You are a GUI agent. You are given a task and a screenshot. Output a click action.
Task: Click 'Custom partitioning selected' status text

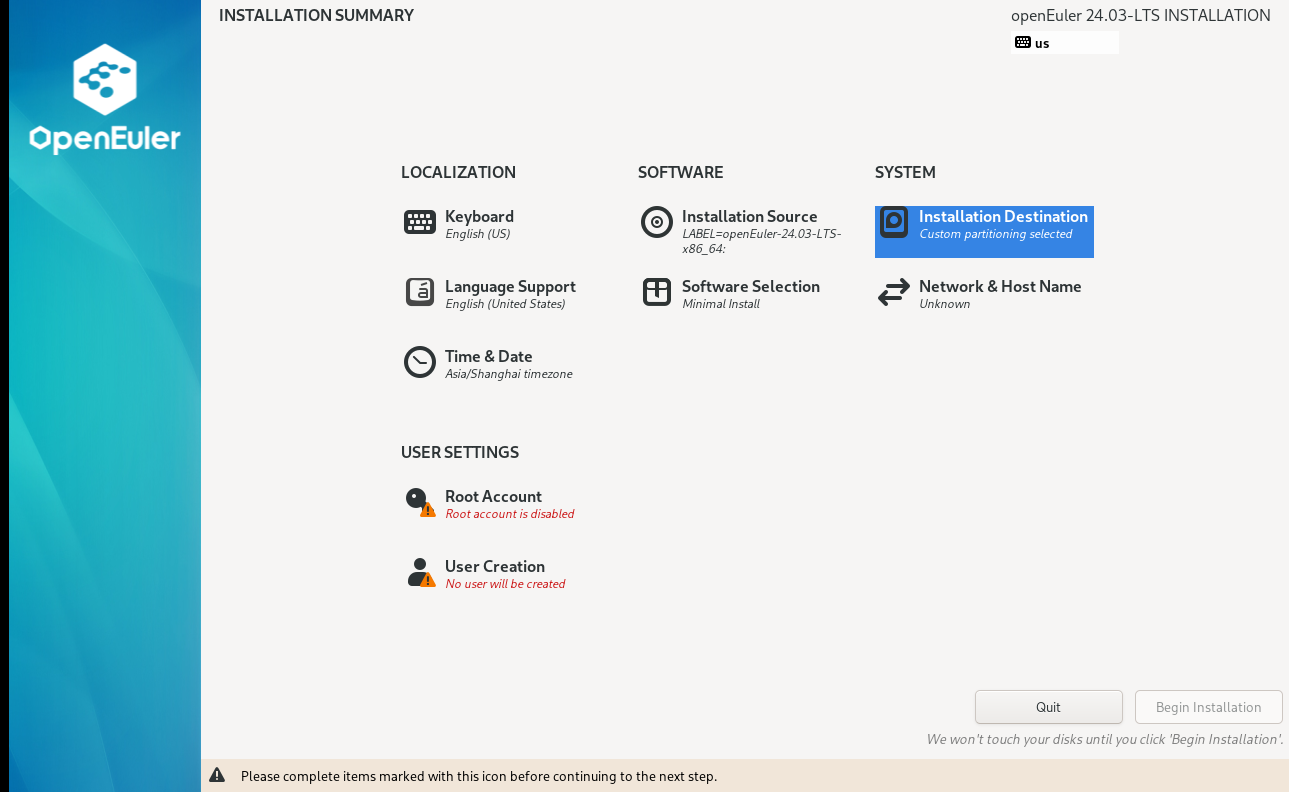(x=996, y=234)
